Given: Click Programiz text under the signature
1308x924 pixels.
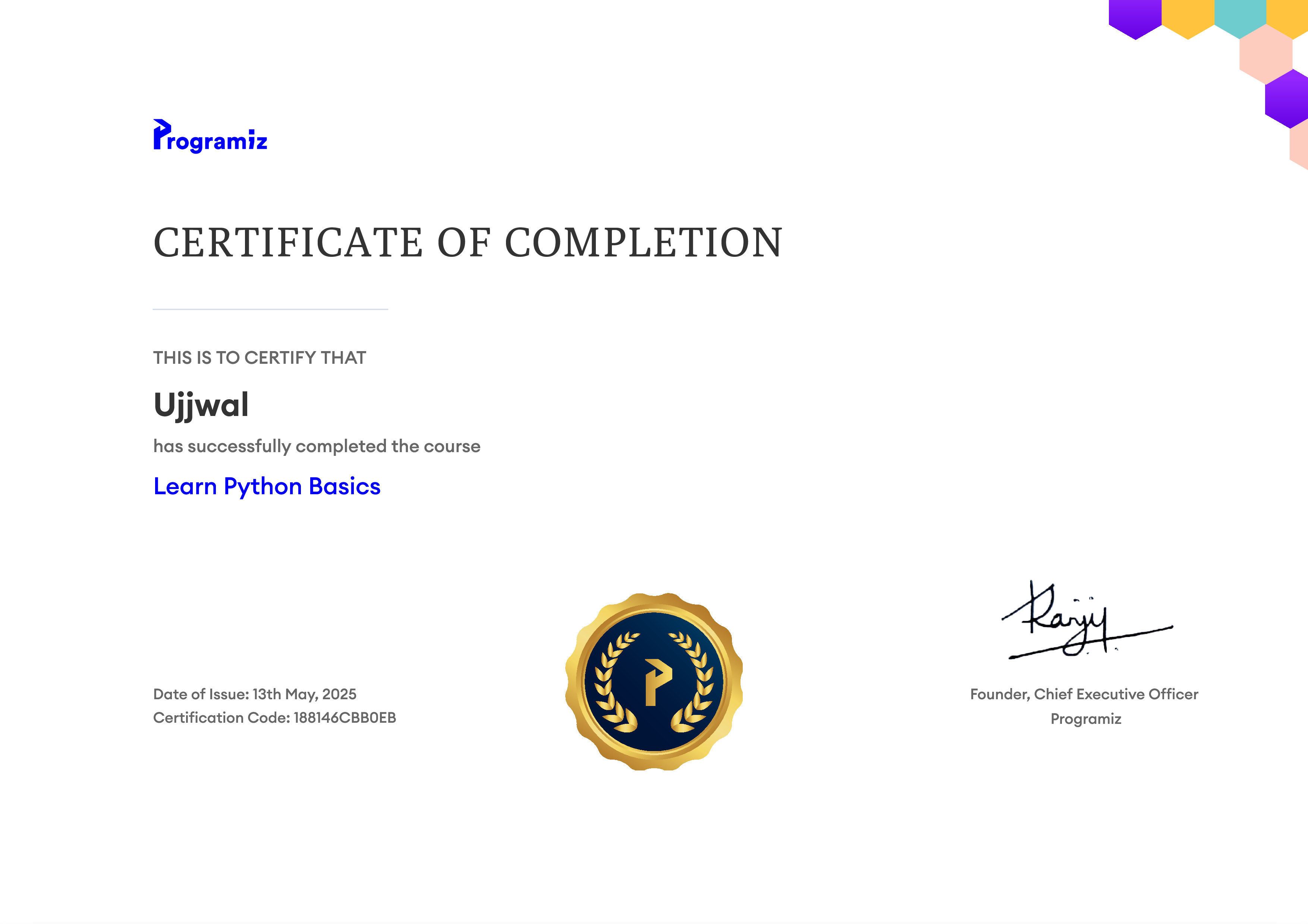Looking at the screenshot, I should click(x=1086, y=719).
